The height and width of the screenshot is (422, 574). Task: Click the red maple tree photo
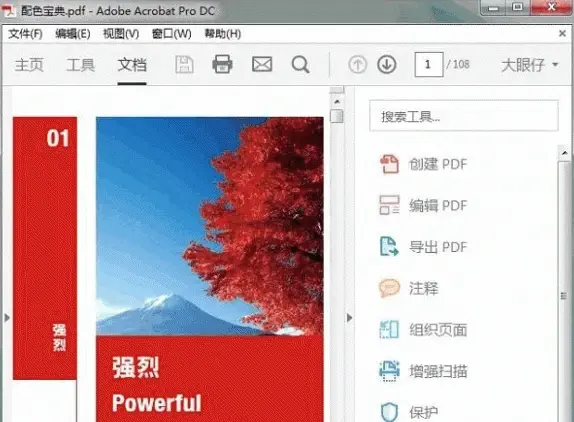click(x=210, y=226)
